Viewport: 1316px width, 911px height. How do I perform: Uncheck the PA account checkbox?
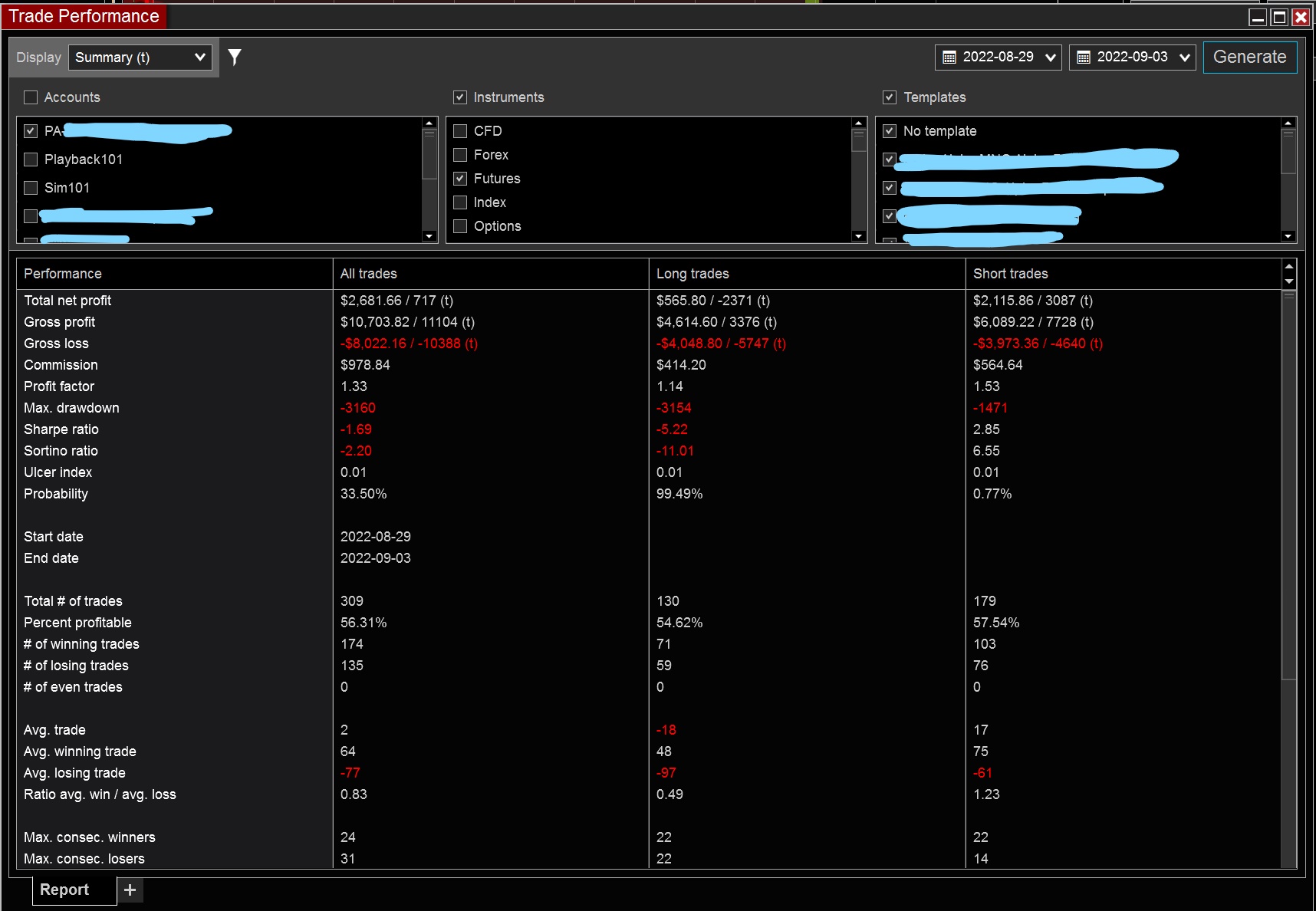click(31, 131)
